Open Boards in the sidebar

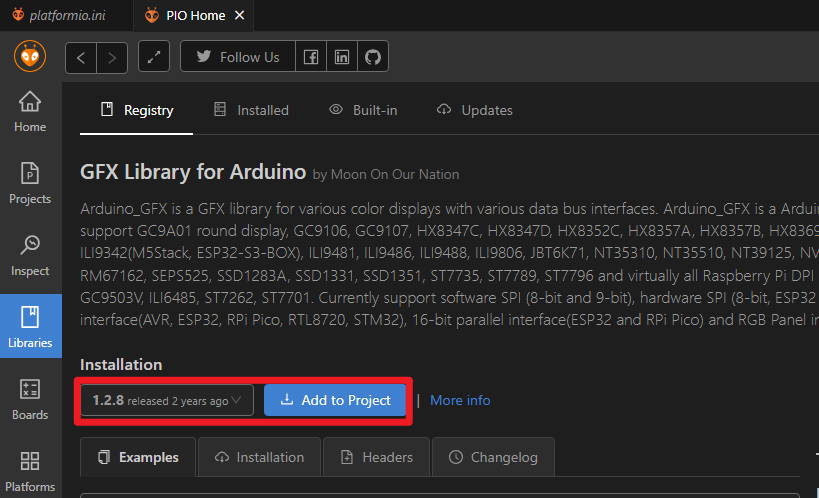[x=30, y=400]
